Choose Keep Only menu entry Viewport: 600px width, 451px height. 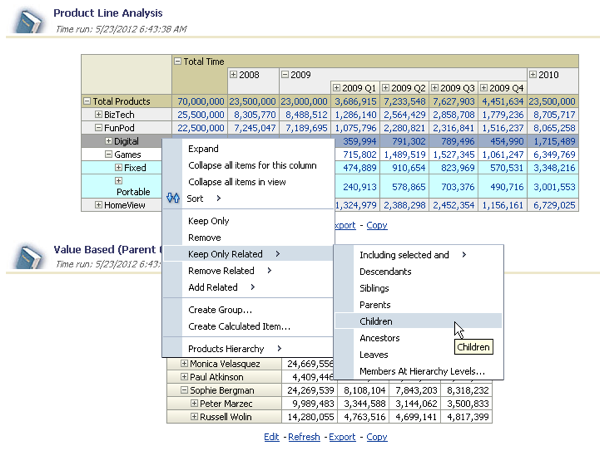tap(248, 221)
